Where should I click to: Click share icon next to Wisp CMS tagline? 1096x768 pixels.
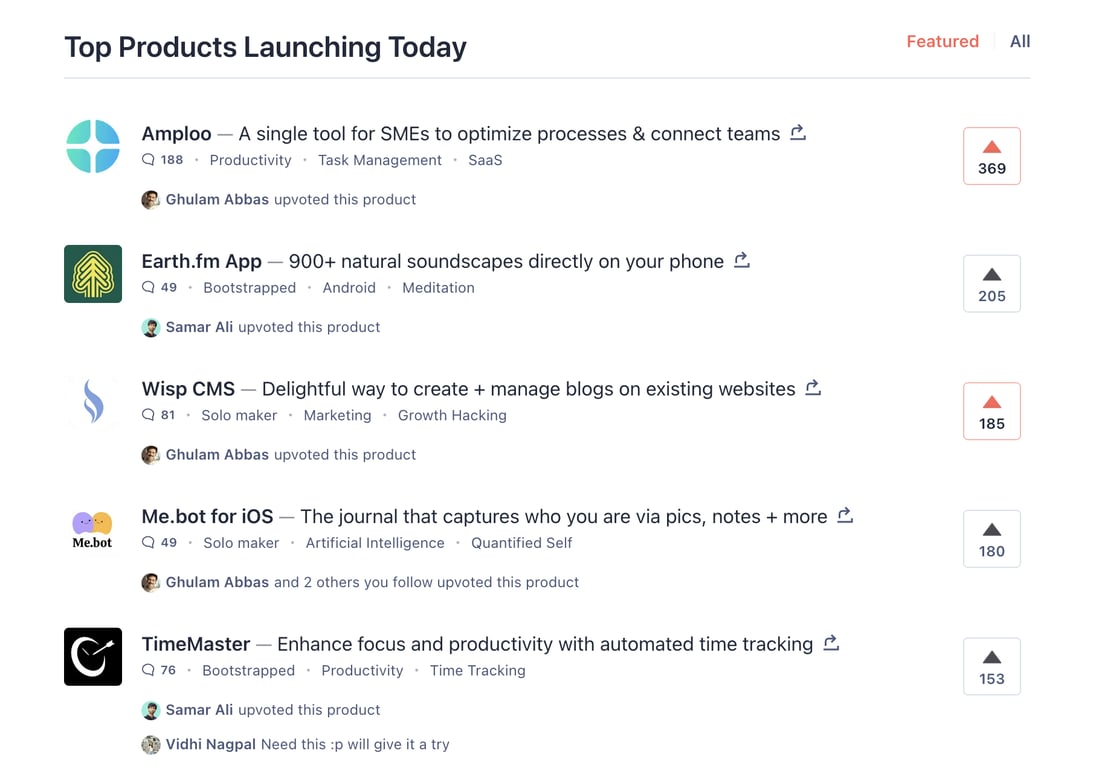point(813,387)
